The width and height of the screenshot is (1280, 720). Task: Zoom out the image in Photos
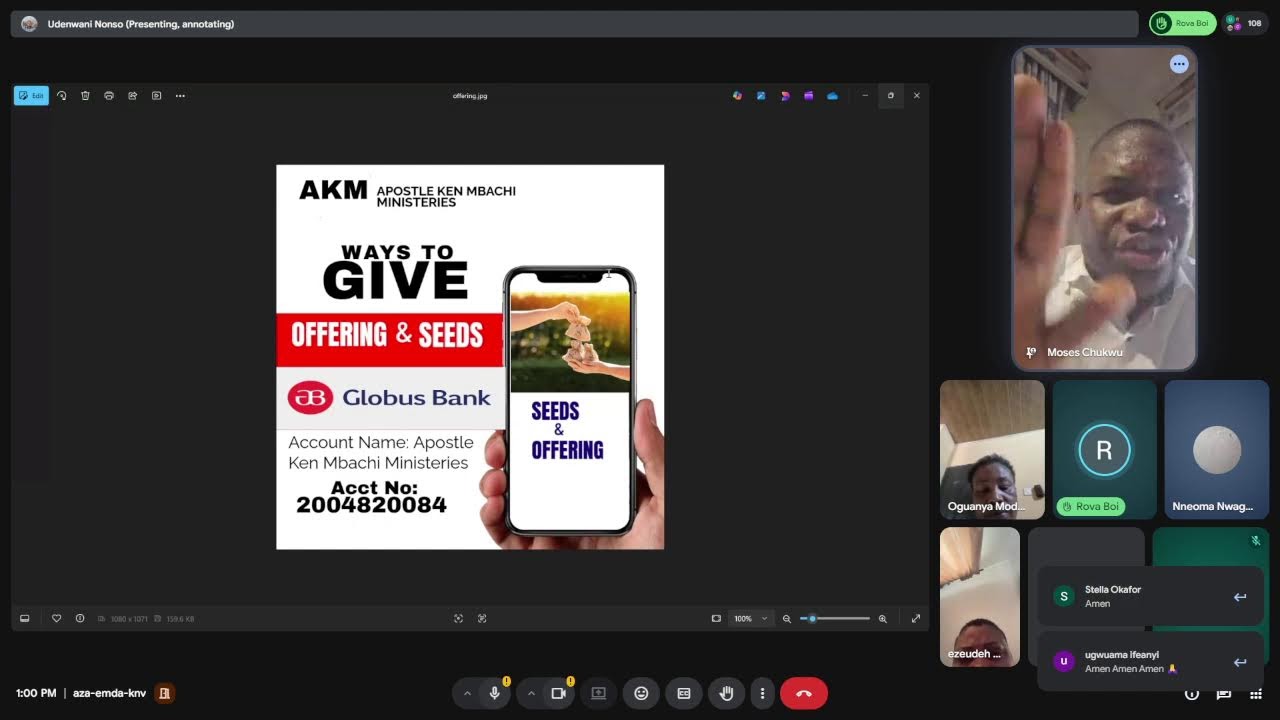pyautogui.click(x=787, y=619)
